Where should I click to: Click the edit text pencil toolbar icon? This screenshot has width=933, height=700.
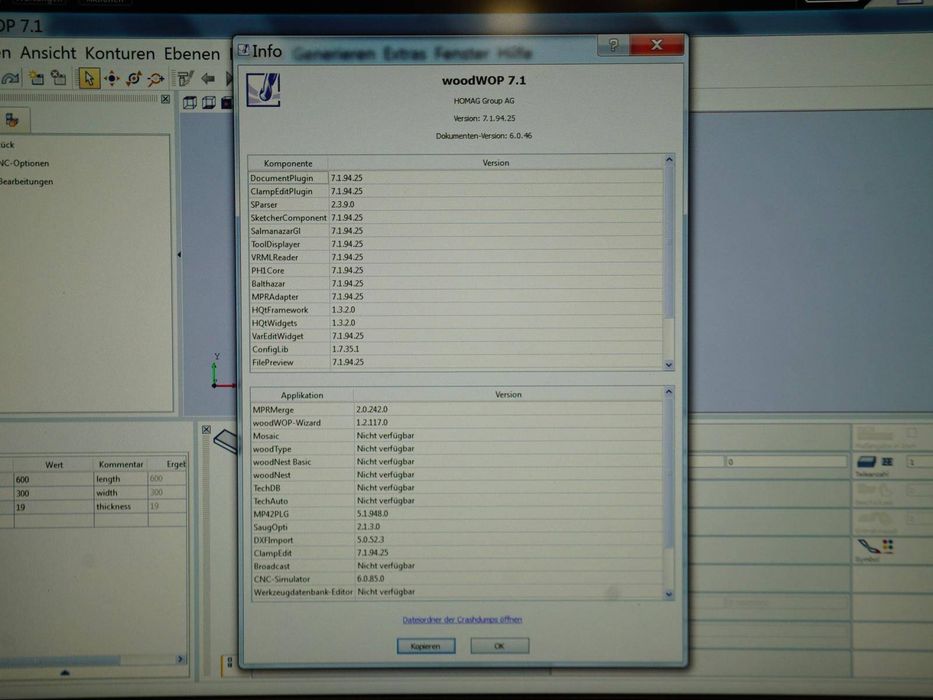pos(185,79)
